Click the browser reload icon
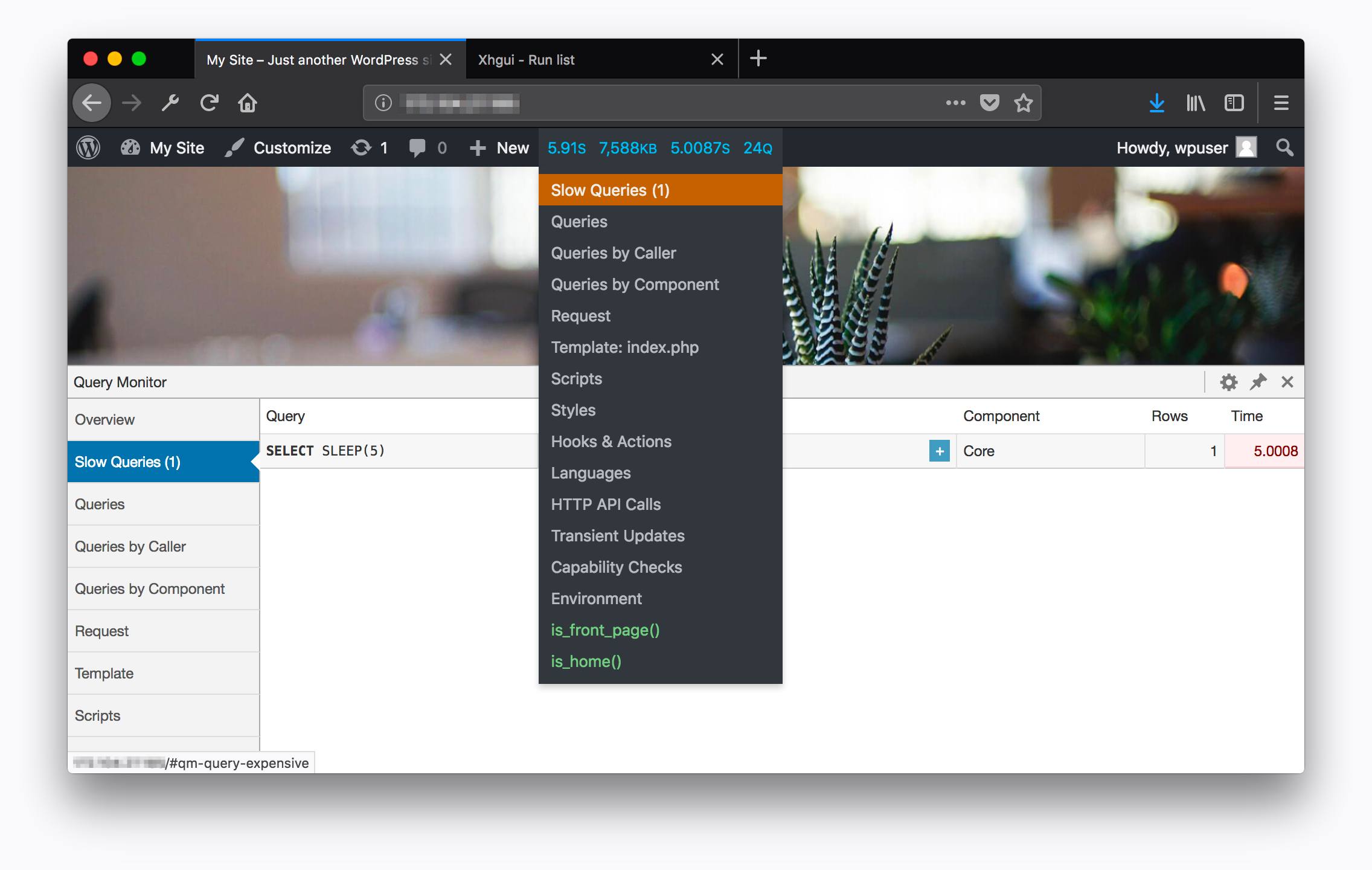Screen dimensions: 1372x870 [x=208, y=103]
